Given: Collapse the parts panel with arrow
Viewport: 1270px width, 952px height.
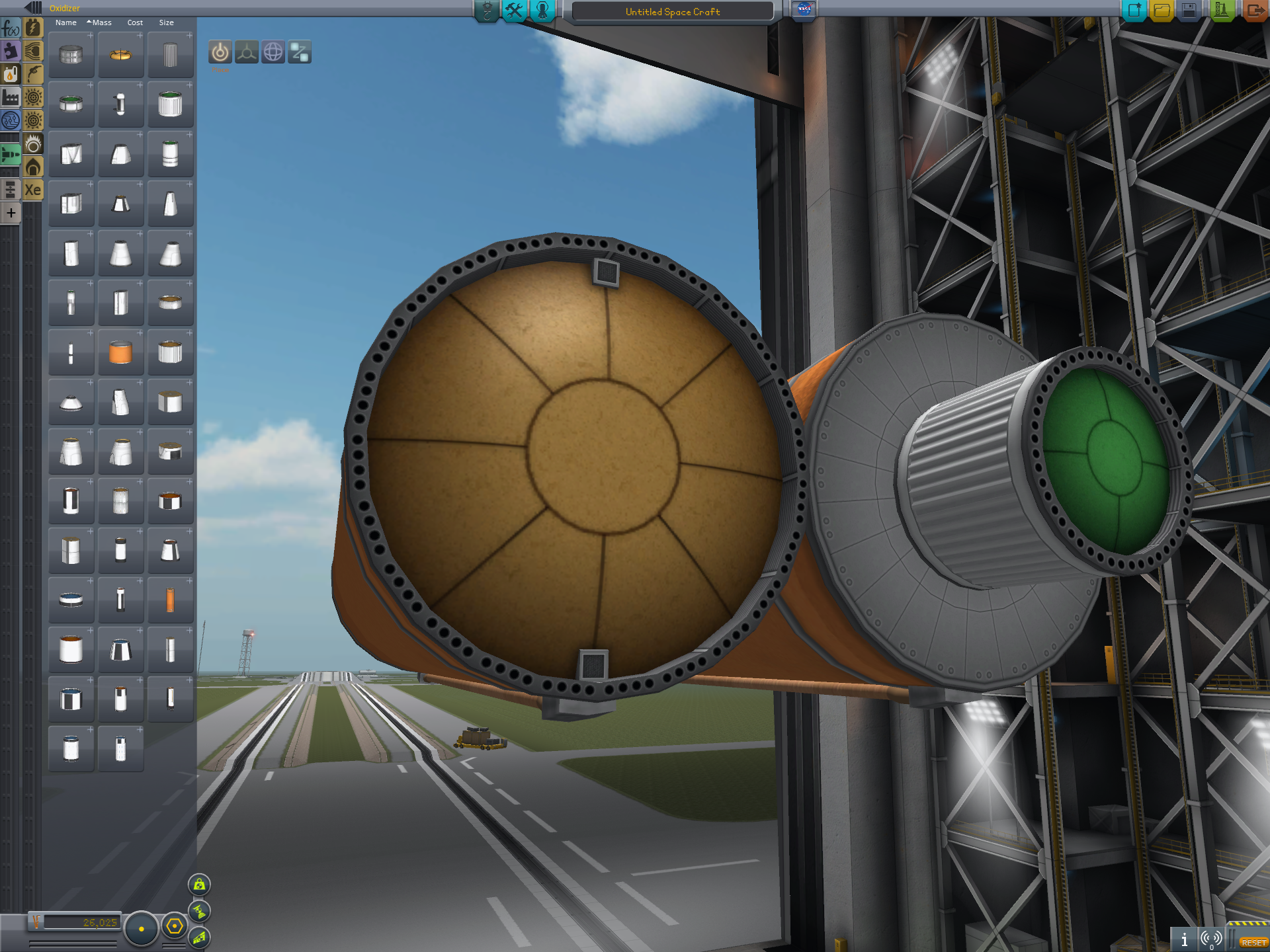Looking at the screenshot, I should 32,7.
